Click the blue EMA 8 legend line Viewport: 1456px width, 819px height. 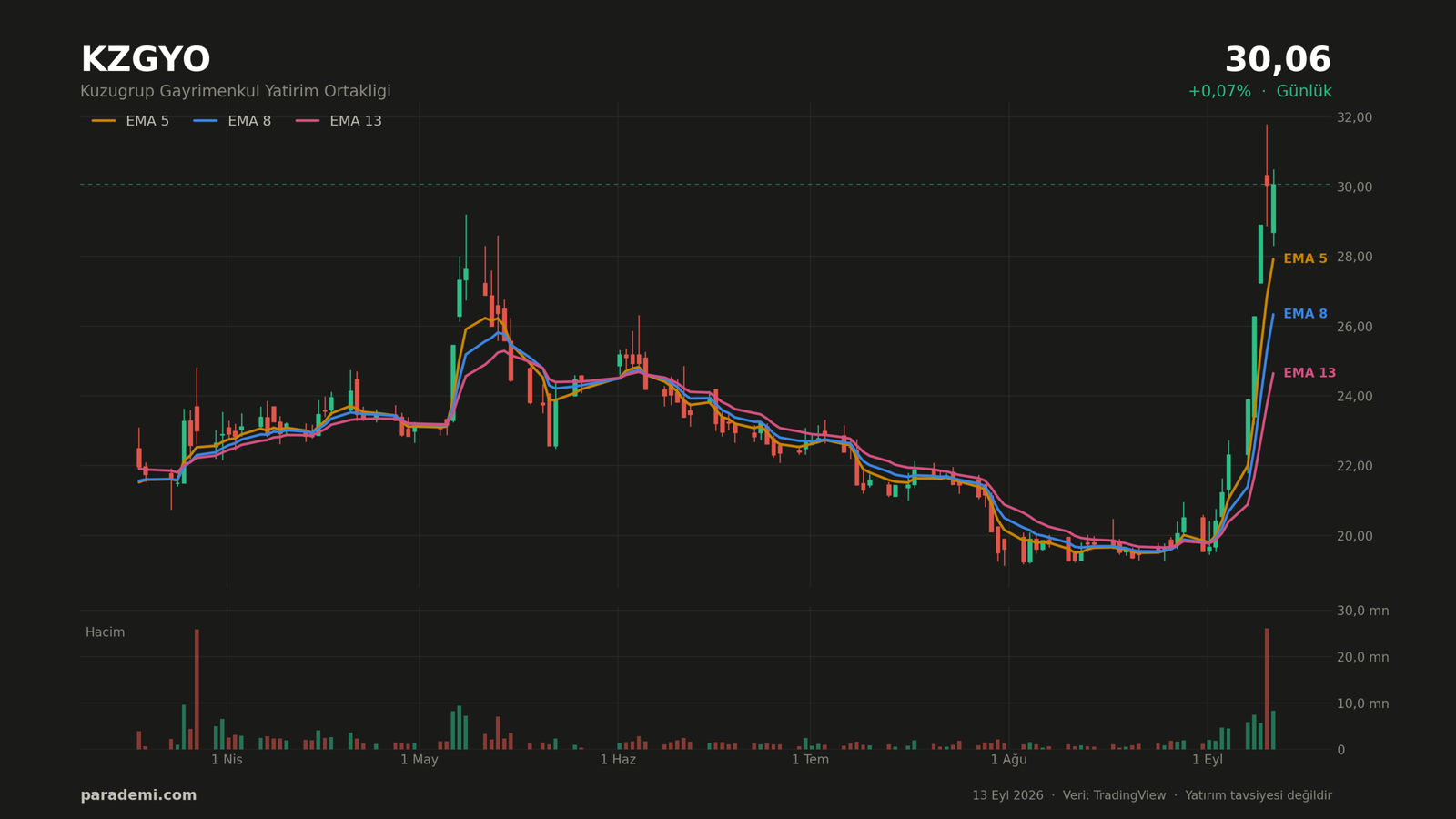pos(206,121)
